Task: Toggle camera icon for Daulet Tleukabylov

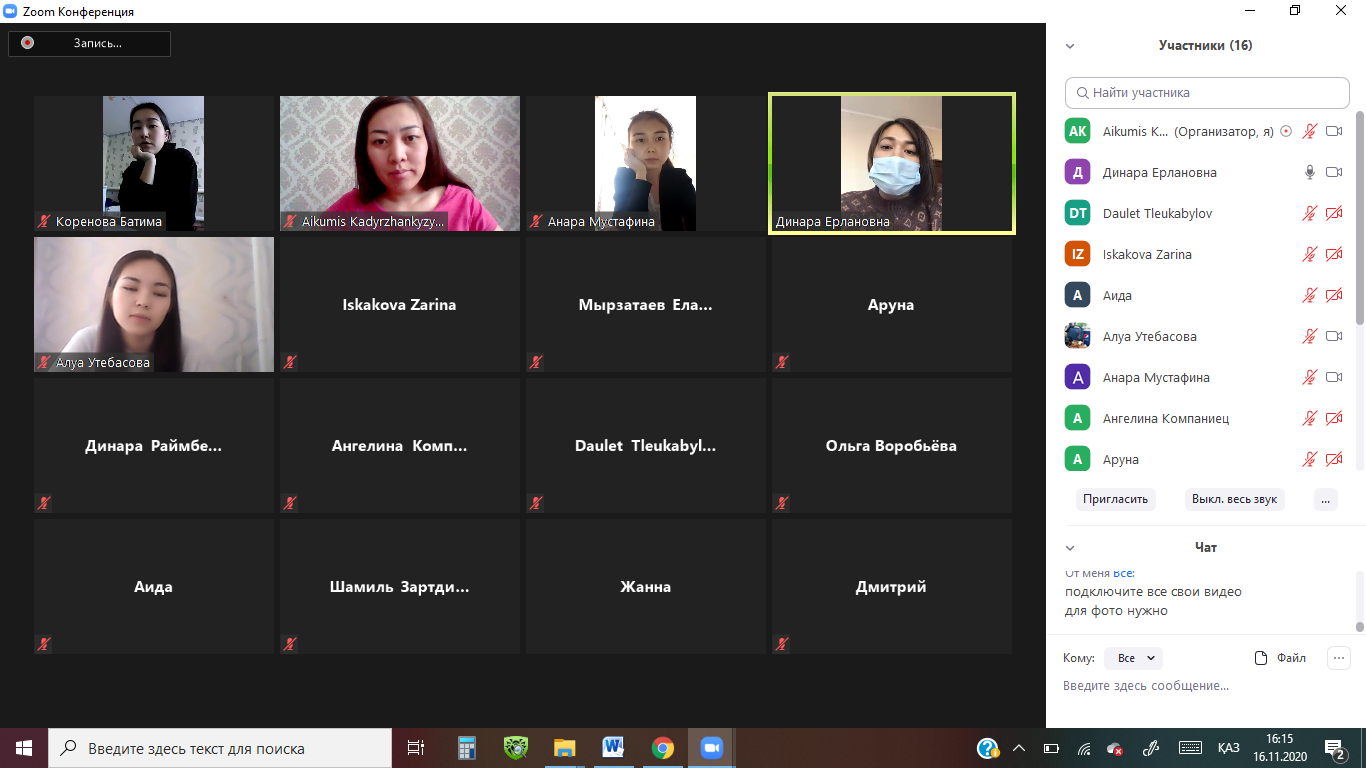Action: point(1333,213)
